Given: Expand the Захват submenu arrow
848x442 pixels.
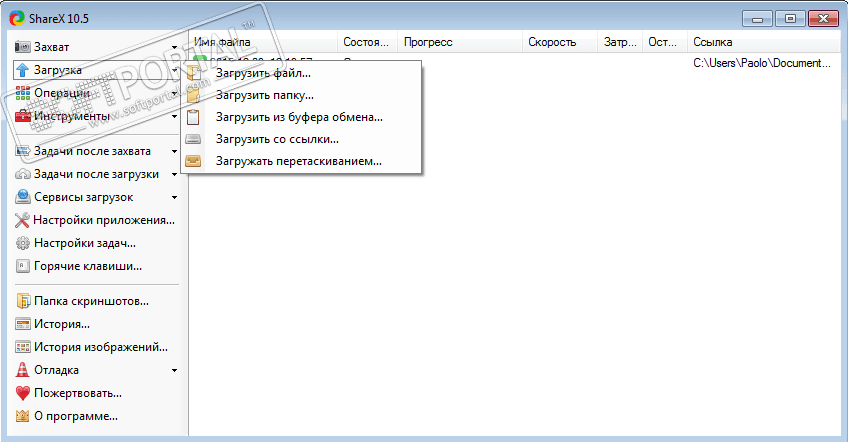Looking at the screenshot, I should coord(174,48).
